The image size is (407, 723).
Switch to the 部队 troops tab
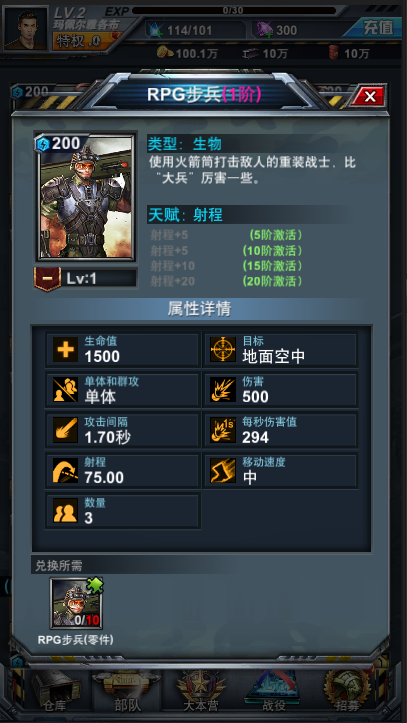point(127,692)
